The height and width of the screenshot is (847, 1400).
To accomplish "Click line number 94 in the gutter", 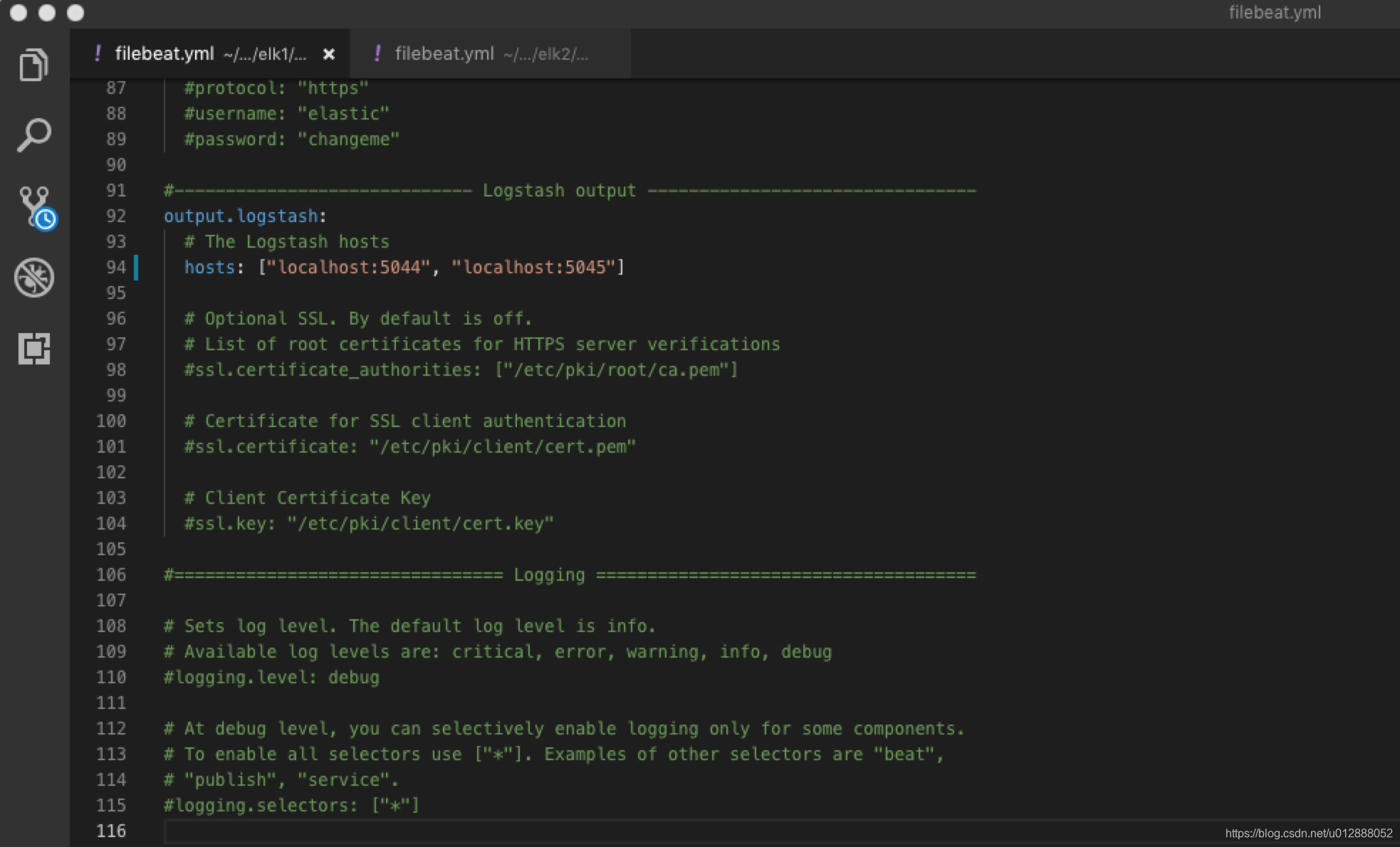I will click(x=116, y=268).
